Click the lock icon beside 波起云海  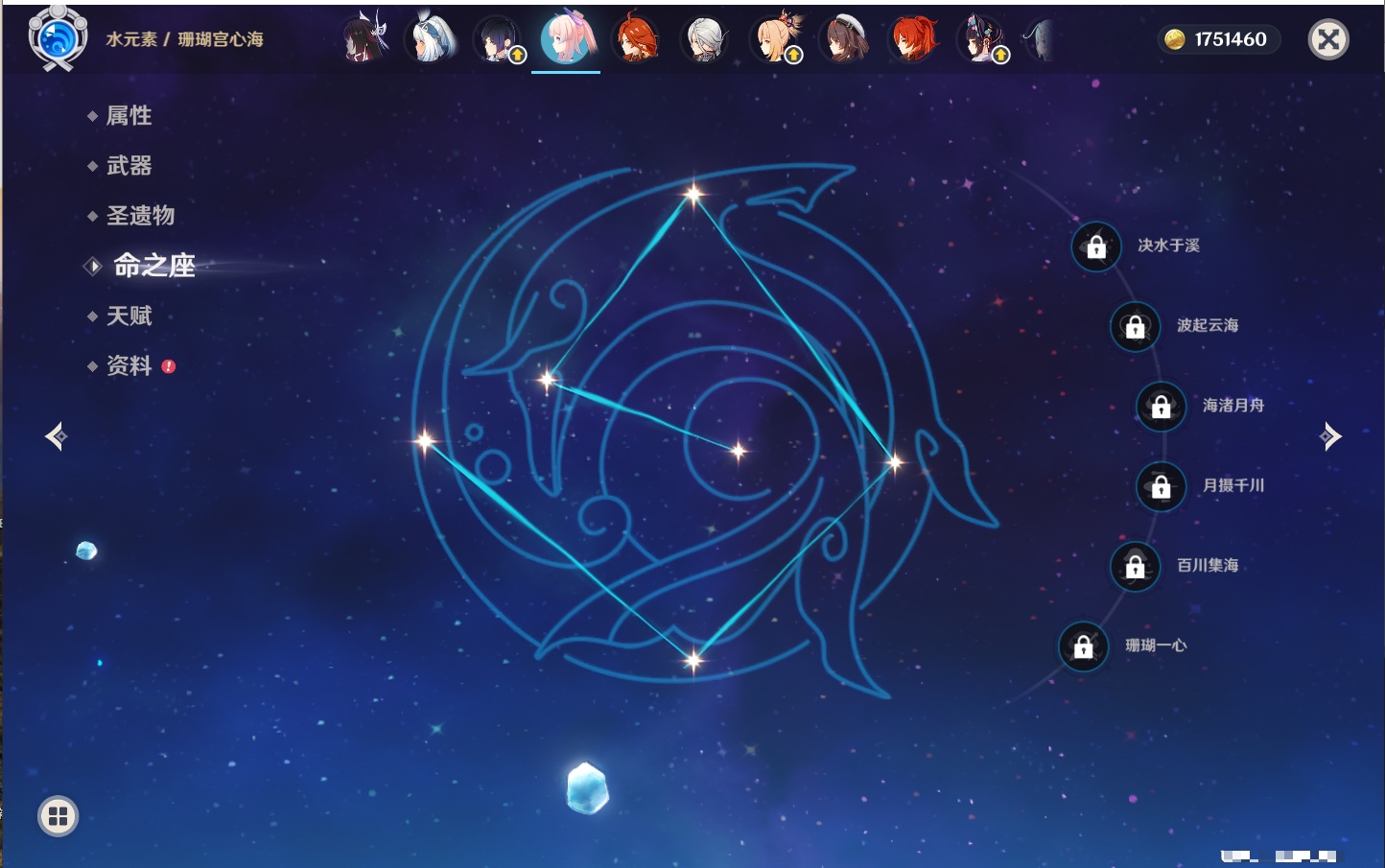coord(1135,326)
